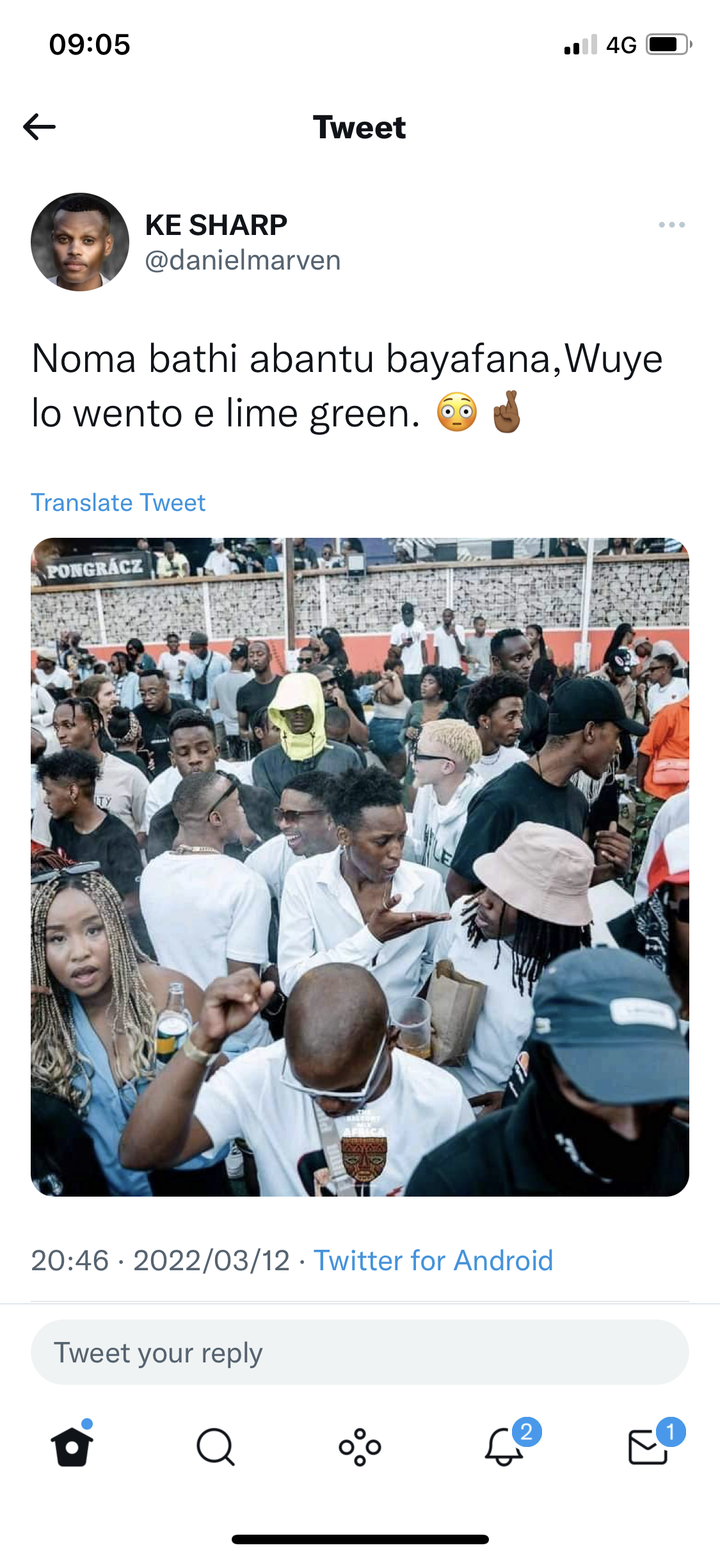Tap the 20:46 · 2022/03/12 timestamp
This screenshot has height=1559, width=720.
[x=160, y=1260]
